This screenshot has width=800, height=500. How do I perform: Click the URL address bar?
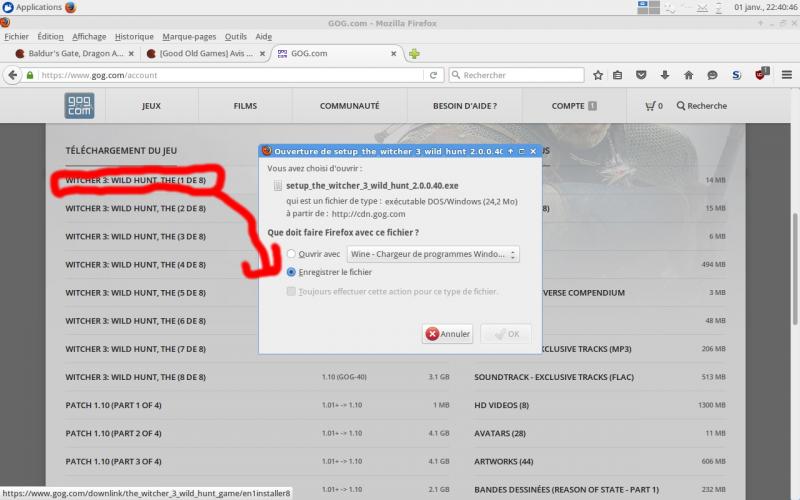click(x=224, y=75)
